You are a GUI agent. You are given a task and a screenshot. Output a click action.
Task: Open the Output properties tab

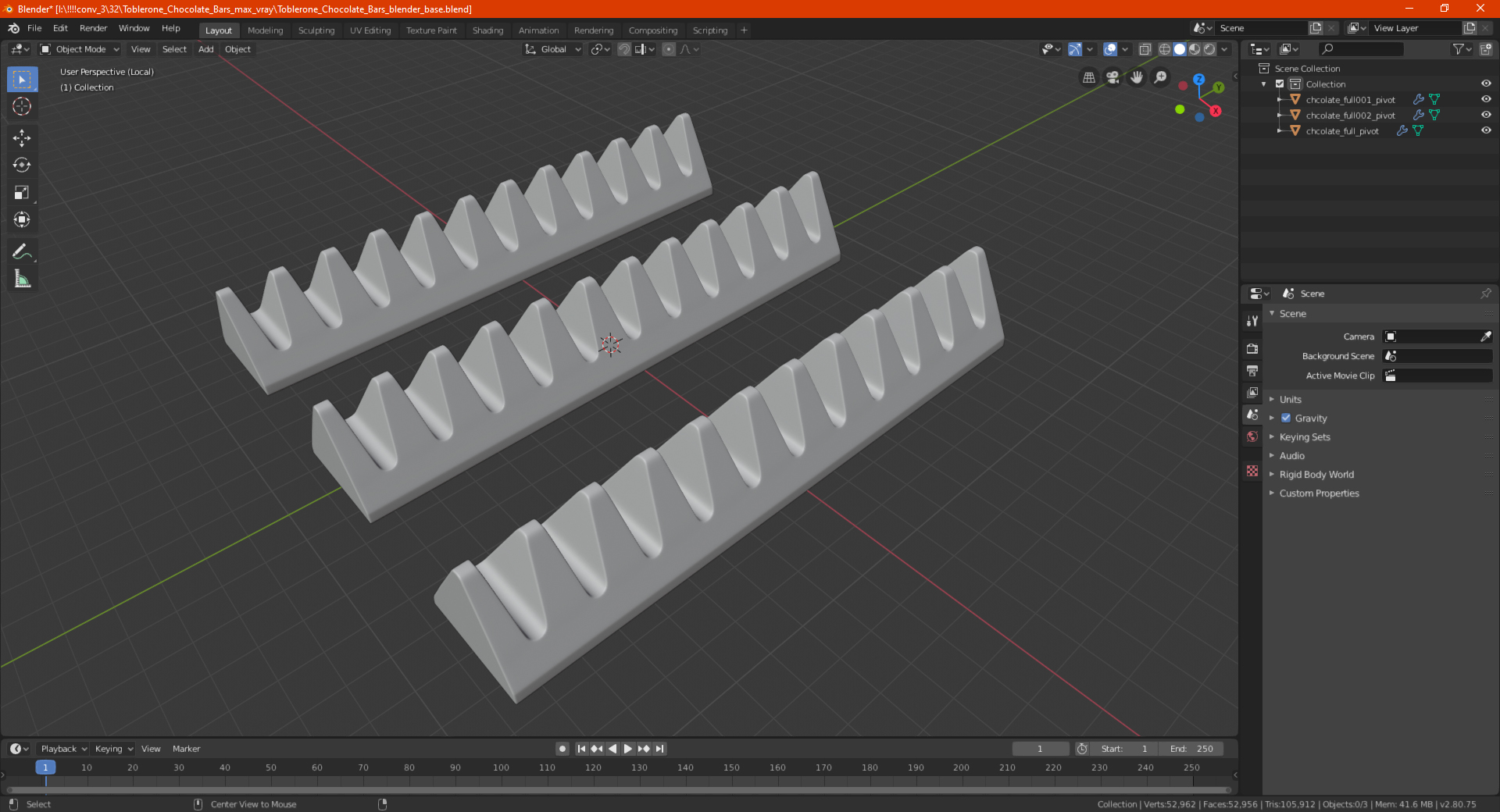pyautogui.click(x=1252, y=370)
